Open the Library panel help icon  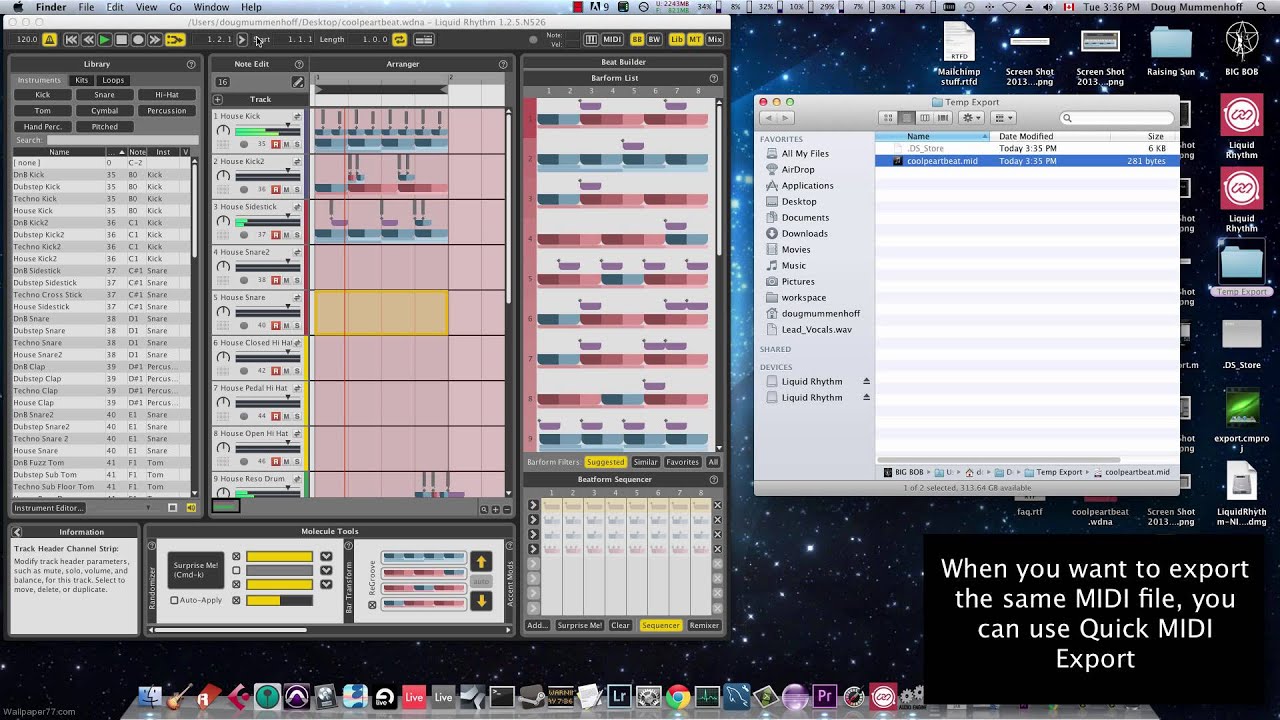[x=191, y=64]
